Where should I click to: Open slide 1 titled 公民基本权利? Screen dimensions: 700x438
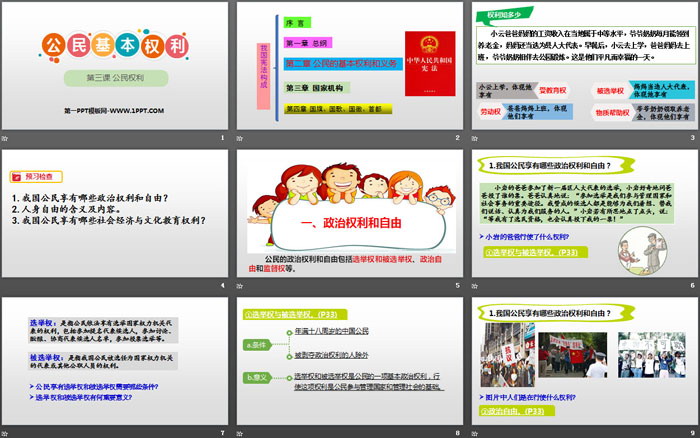pos(116,70)
